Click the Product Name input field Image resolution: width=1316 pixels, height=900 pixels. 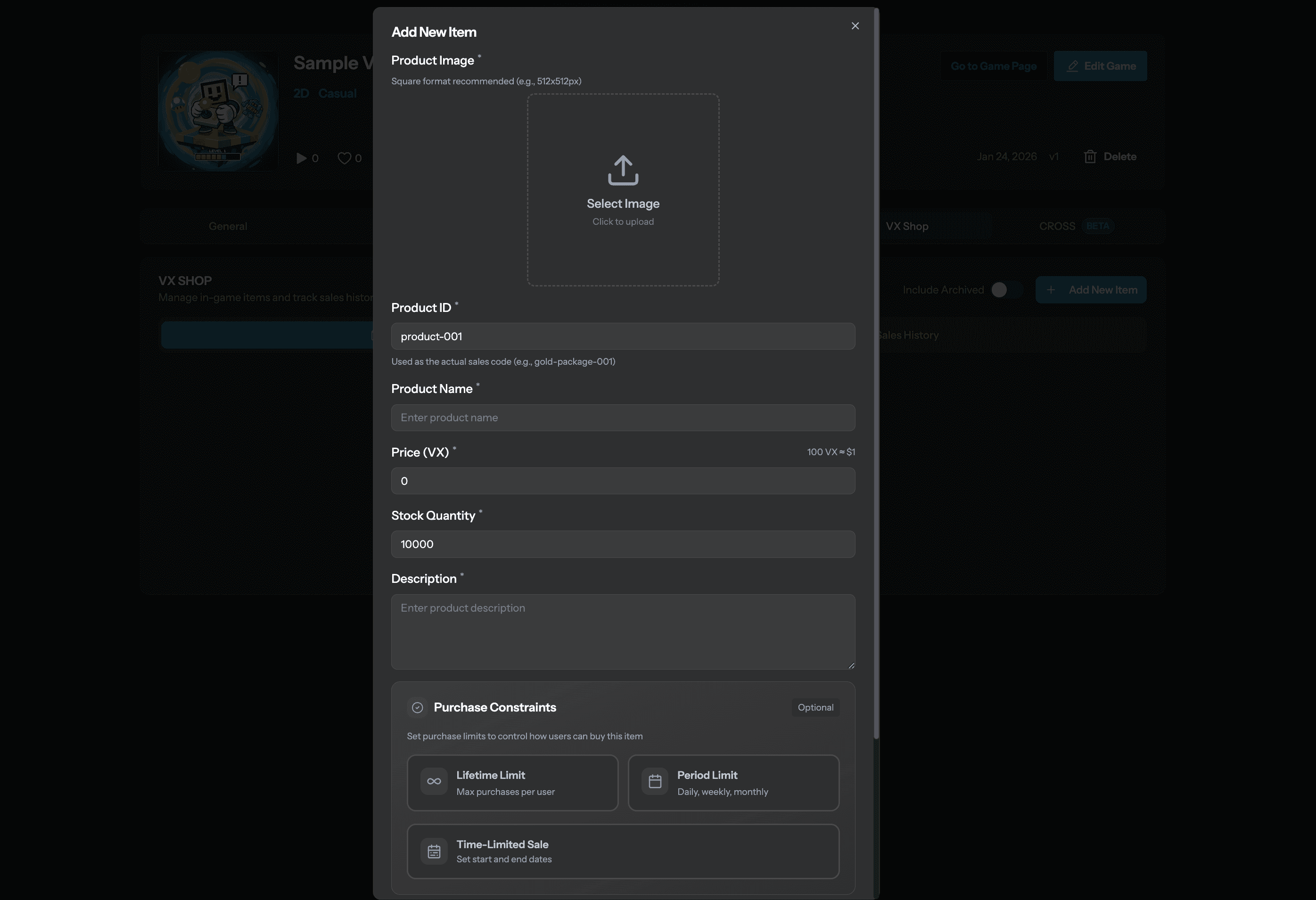tap(622, 418)
